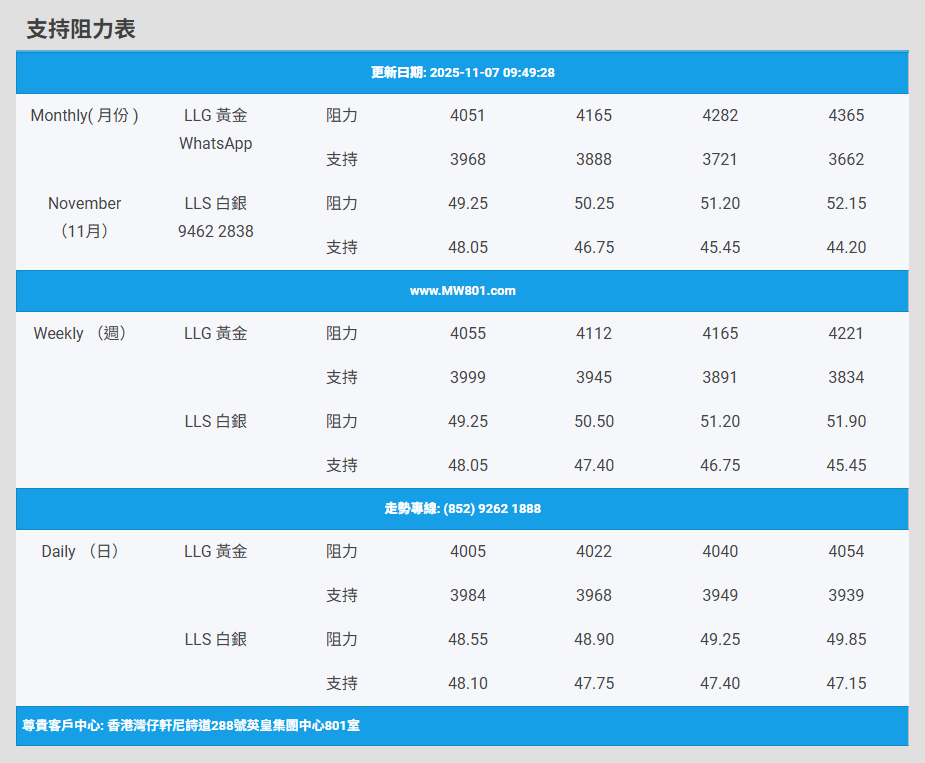Click monthly gold resistance value 4051
This screenshot has height=763, width=925.
468,115
